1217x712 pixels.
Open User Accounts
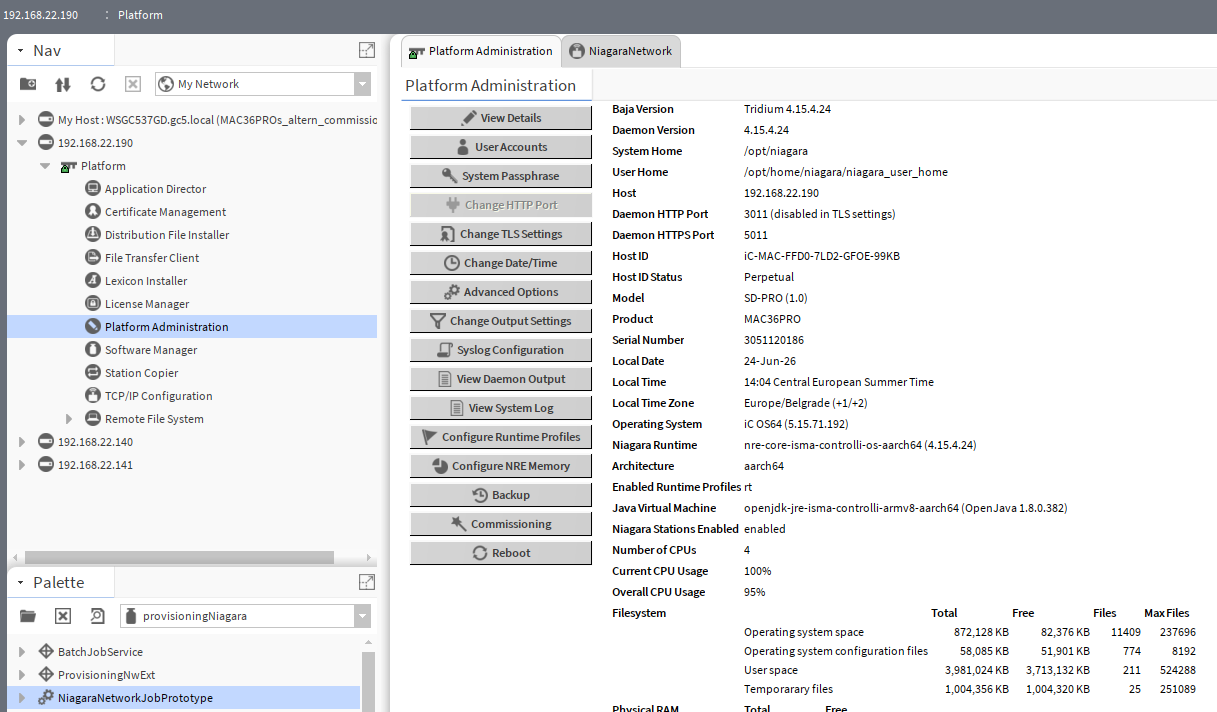click(501, 147)
